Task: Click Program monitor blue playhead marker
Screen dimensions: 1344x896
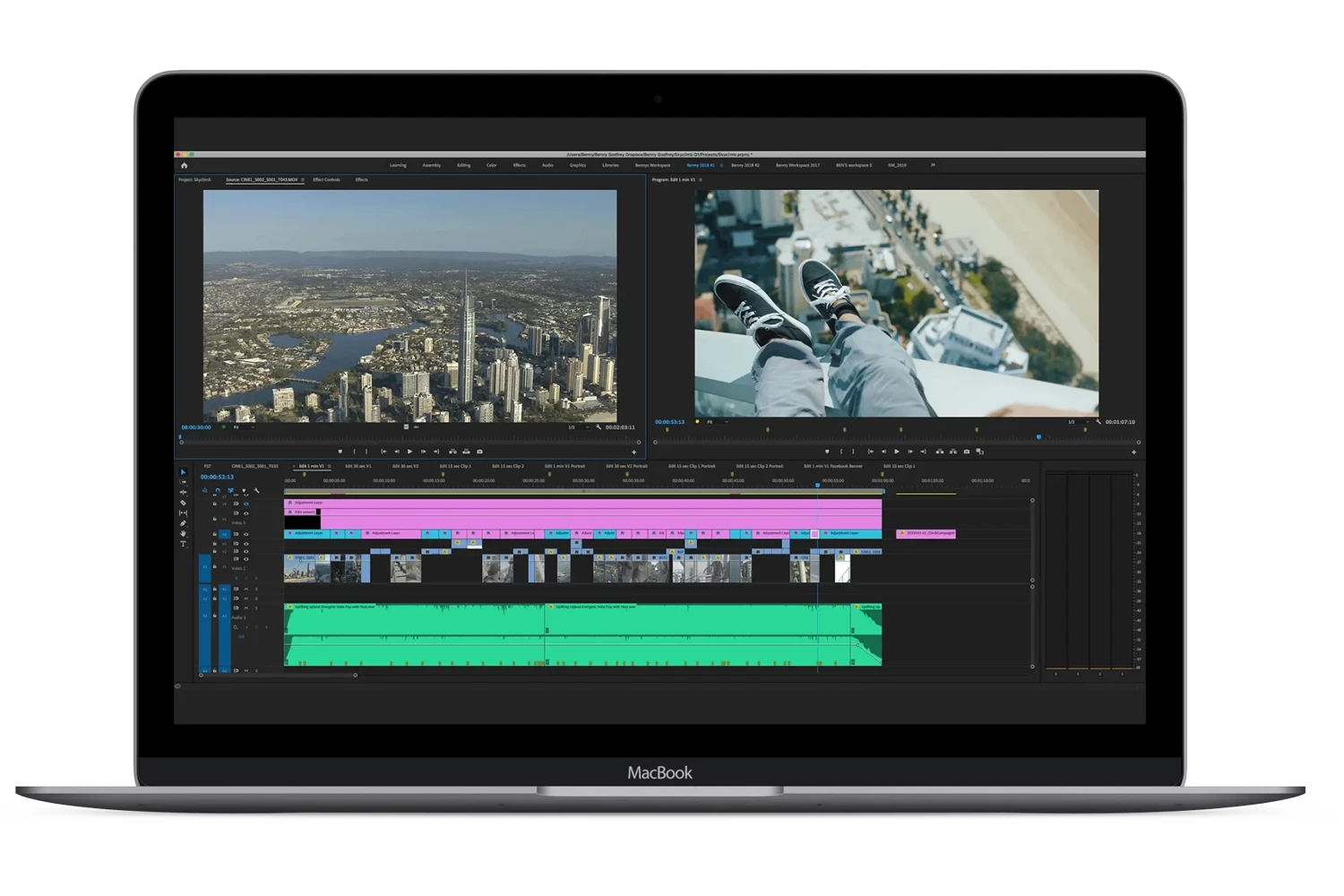Action: (x=1038, y=437)
